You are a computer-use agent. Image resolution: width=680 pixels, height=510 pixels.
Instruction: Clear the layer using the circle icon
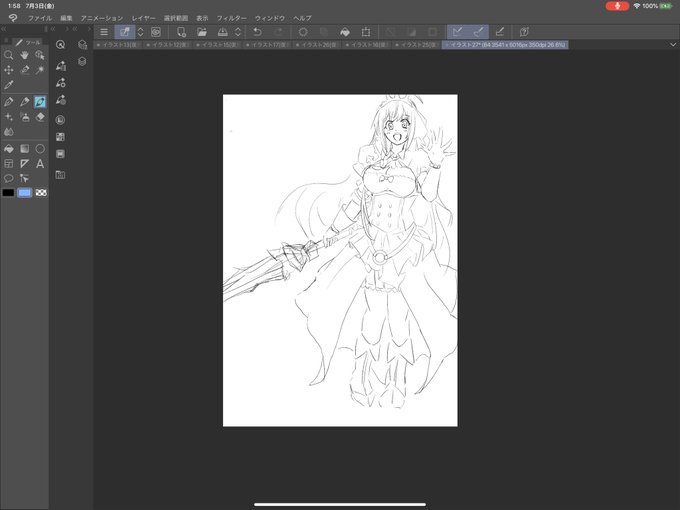click(x=303, y=32)
